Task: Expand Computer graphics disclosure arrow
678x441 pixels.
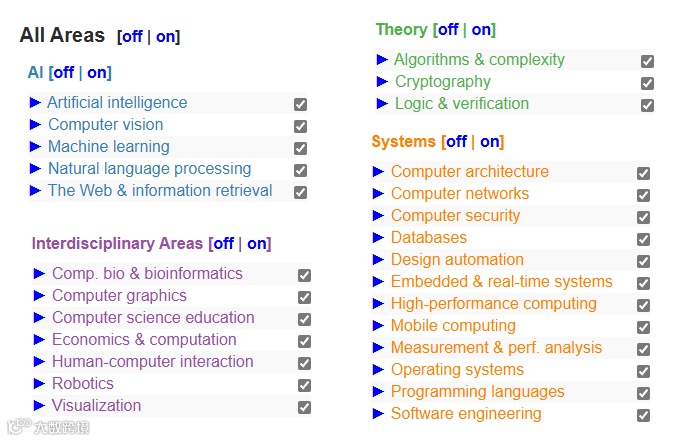Action: [40, 296]
